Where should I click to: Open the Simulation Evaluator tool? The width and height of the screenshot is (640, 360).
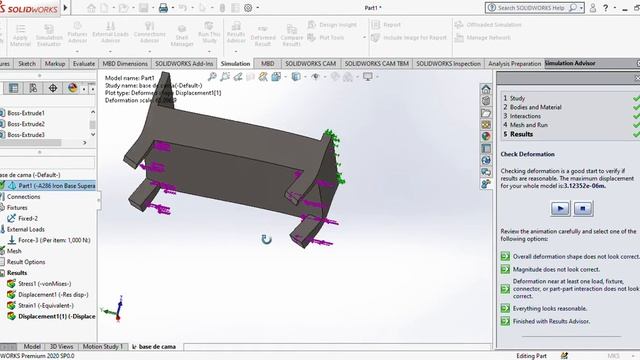click(49, 35)
